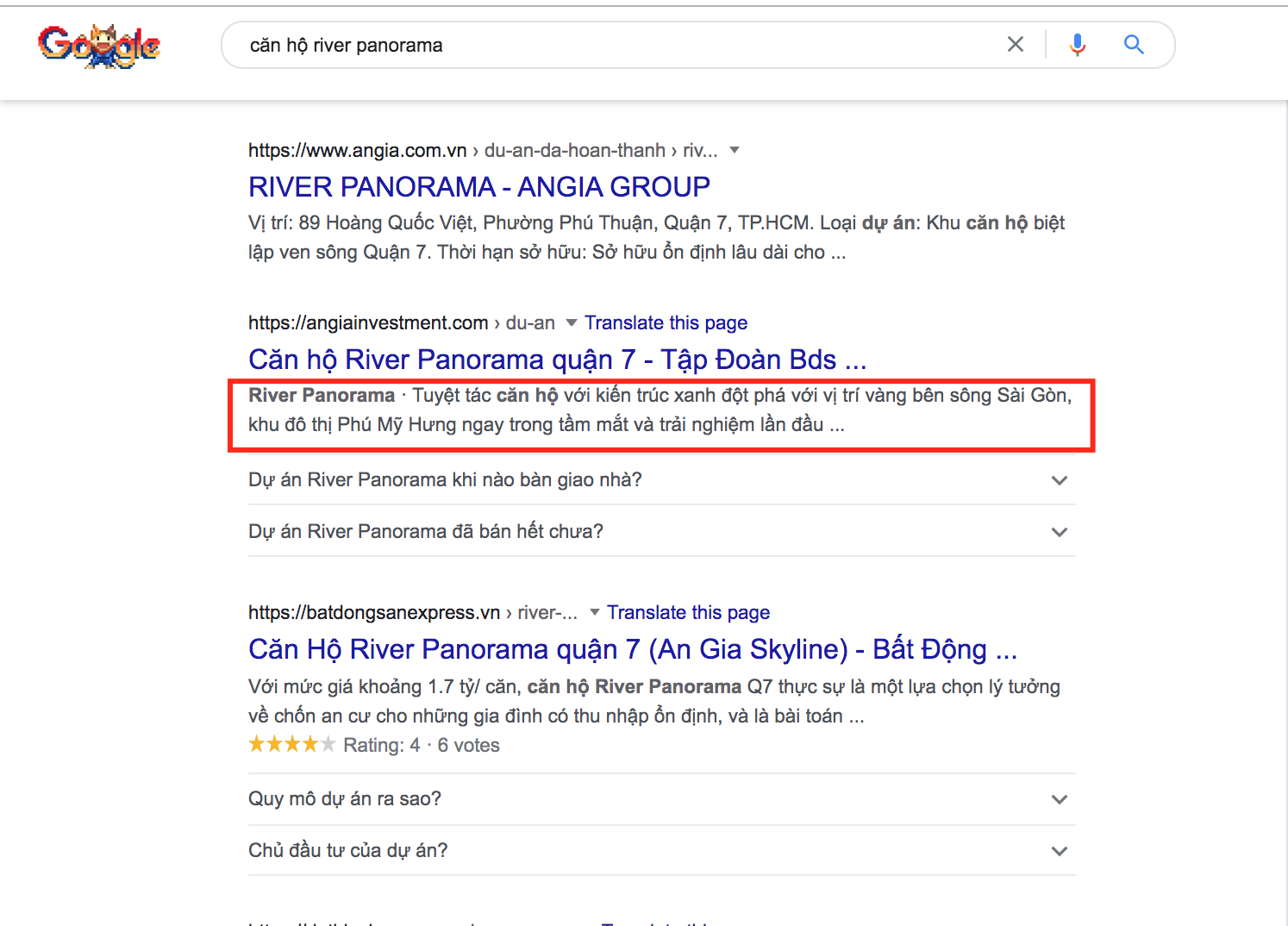Click the star rating icons under the batdongsanexpress result
Screen dimensions: 1288x926
291,744
